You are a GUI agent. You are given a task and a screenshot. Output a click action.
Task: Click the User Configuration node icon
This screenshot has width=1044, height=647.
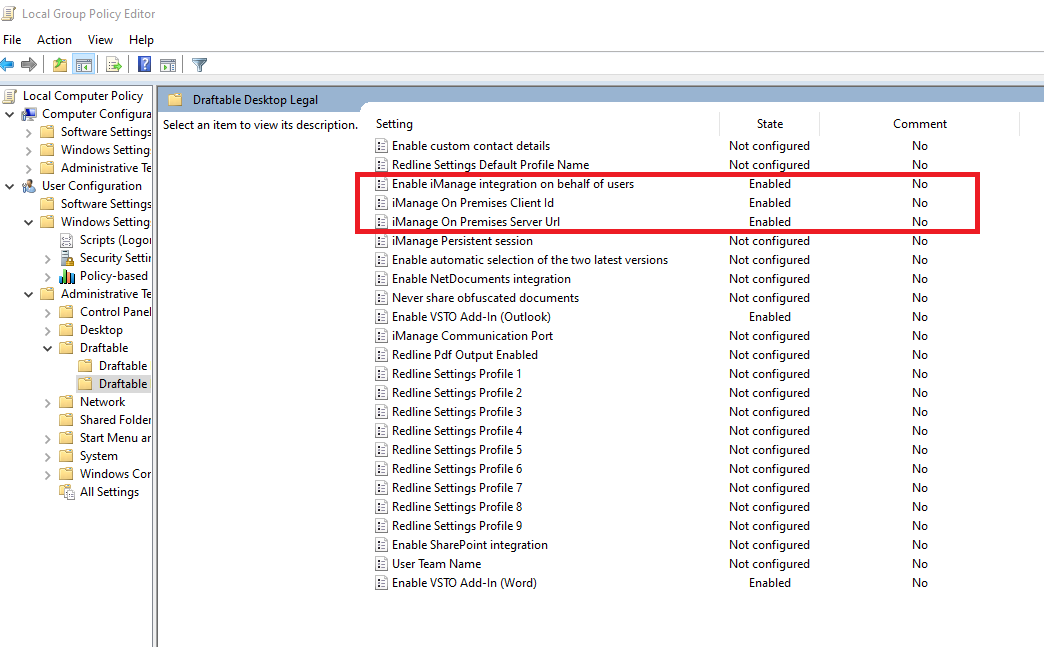coord(29,186)
